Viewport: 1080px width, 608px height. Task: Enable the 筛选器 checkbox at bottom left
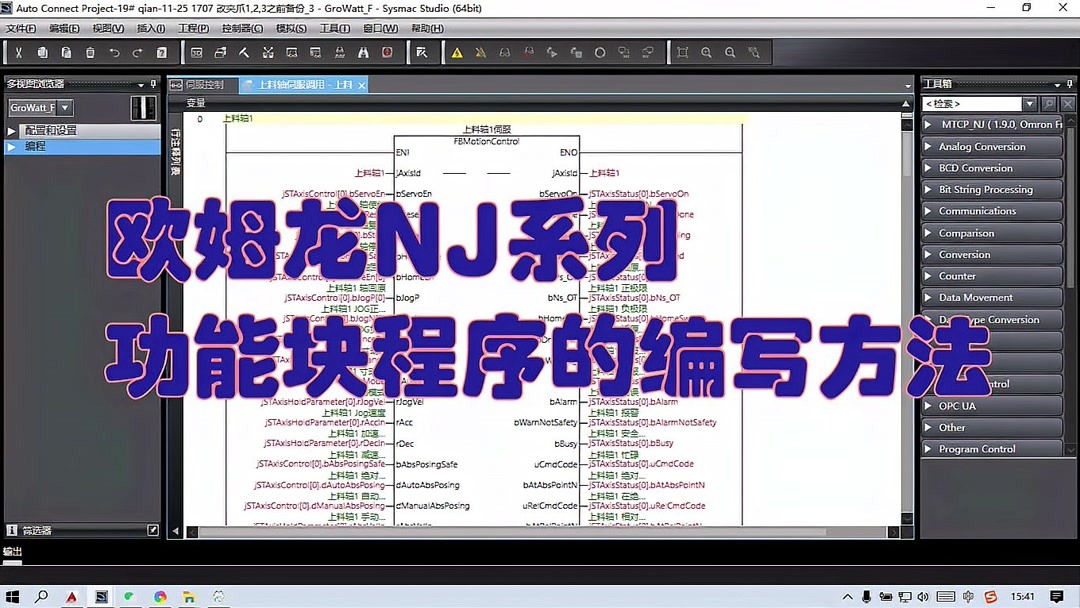[153, 530]
